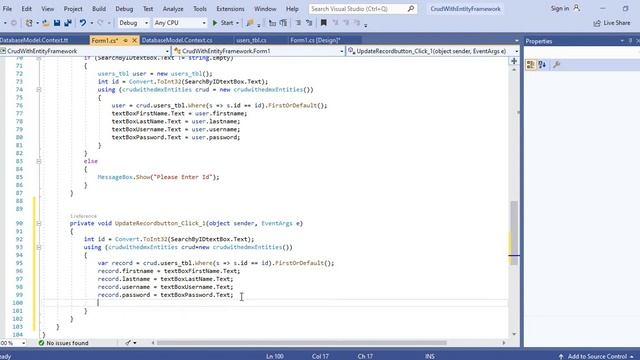Click the Ln 100 status bar indicator
This screenshot has width=640, height=360.
(x=275, y=356)
